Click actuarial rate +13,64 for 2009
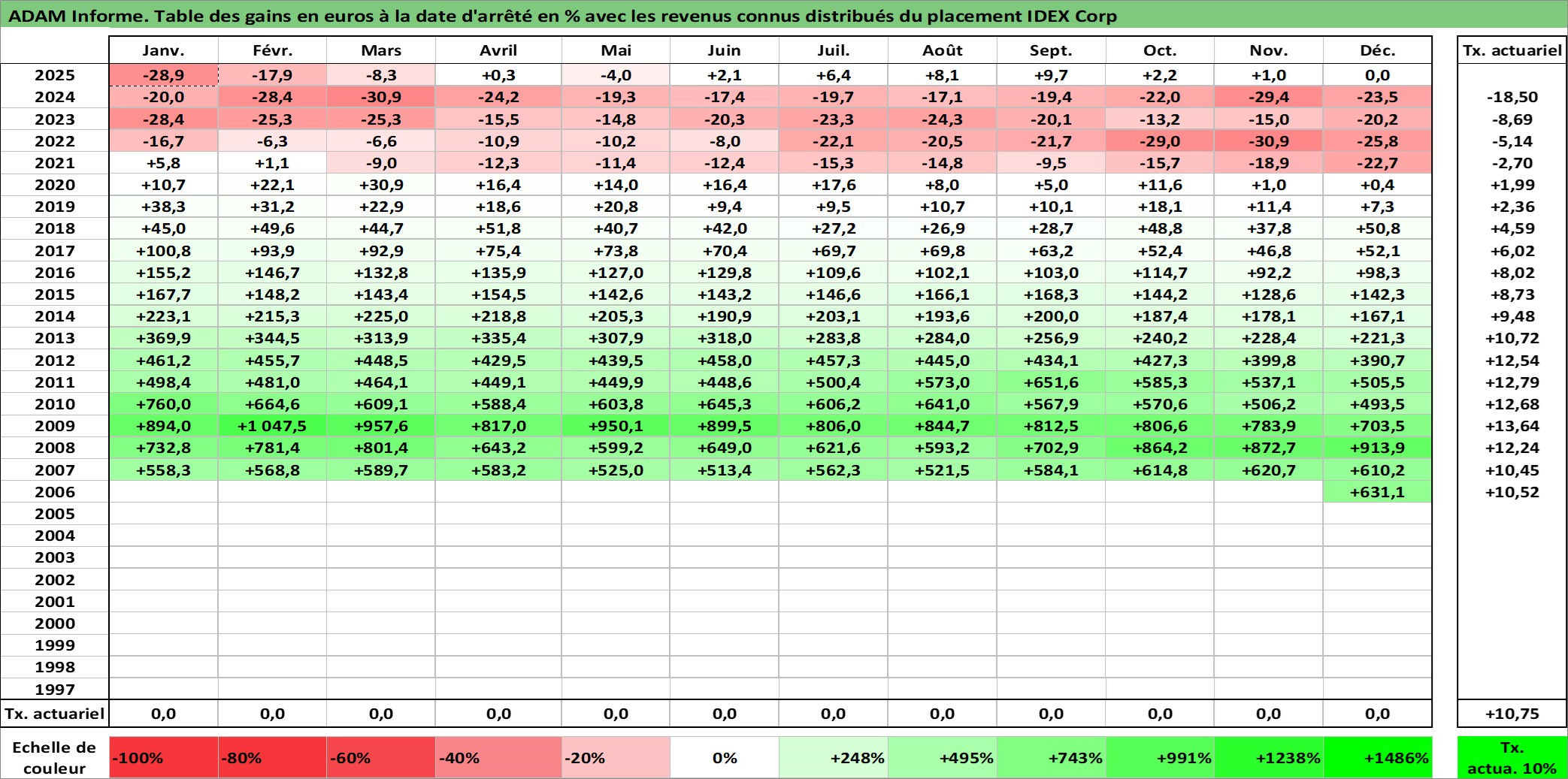This screenshot has width=1568, height=779. pyautogui.click(x=1512, y=426)
